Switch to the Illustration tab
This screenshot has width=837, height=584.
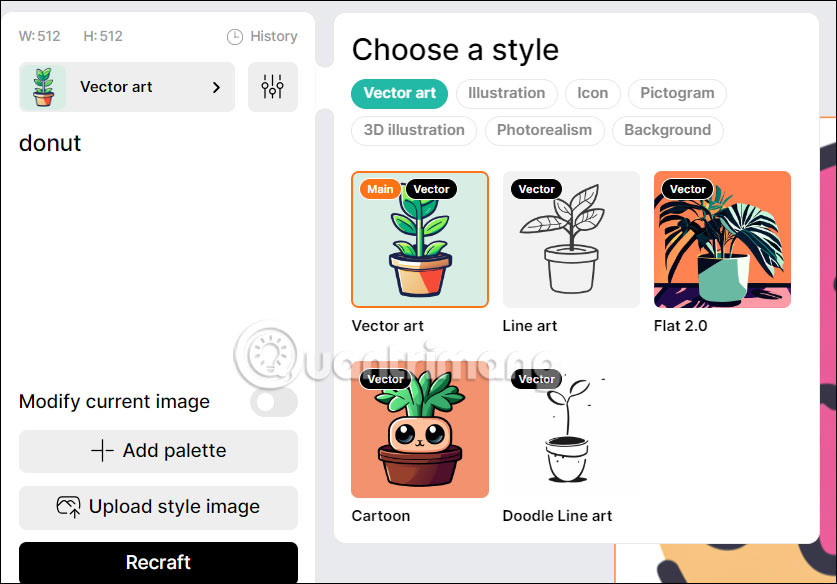[506, 93]
